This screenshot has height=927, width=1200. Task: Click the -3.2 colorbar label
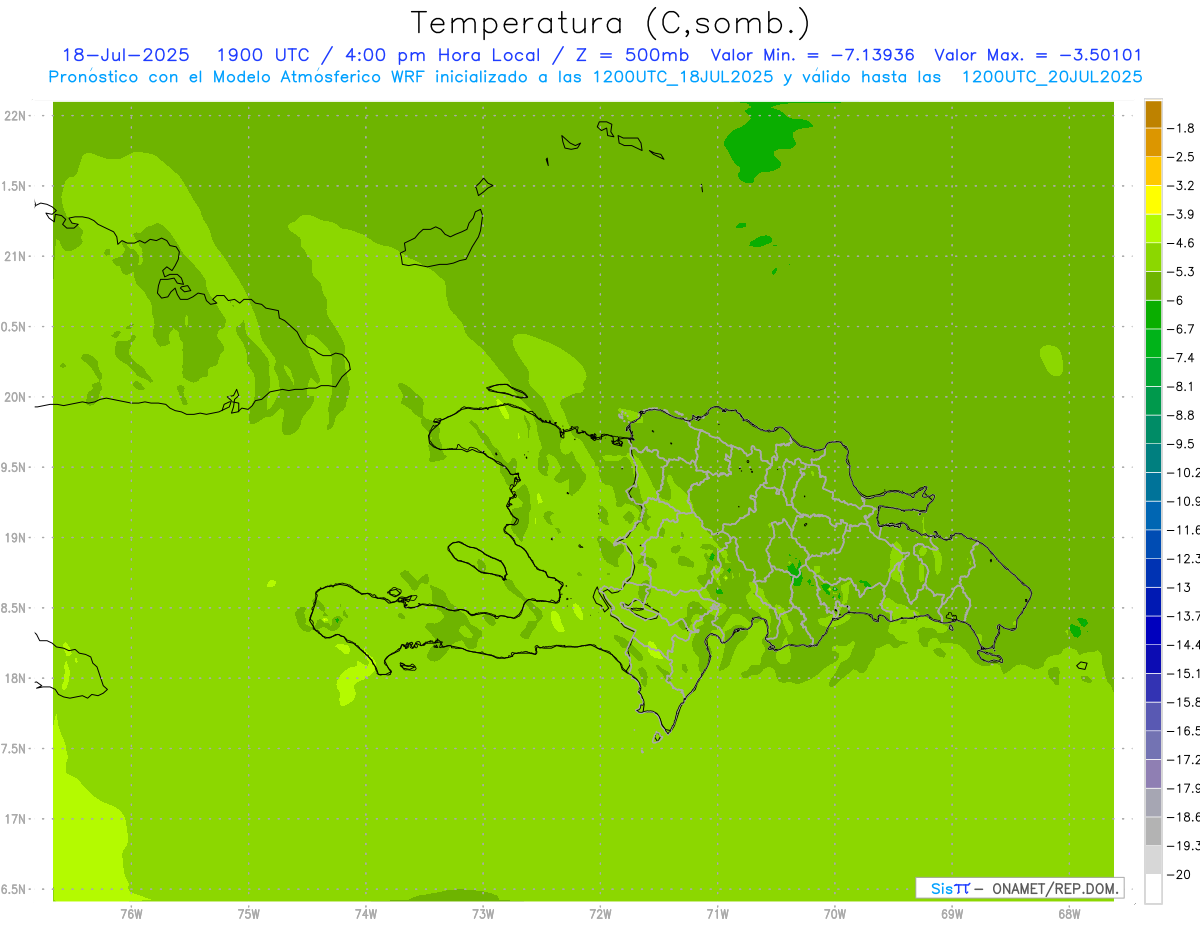(1181, 186)
